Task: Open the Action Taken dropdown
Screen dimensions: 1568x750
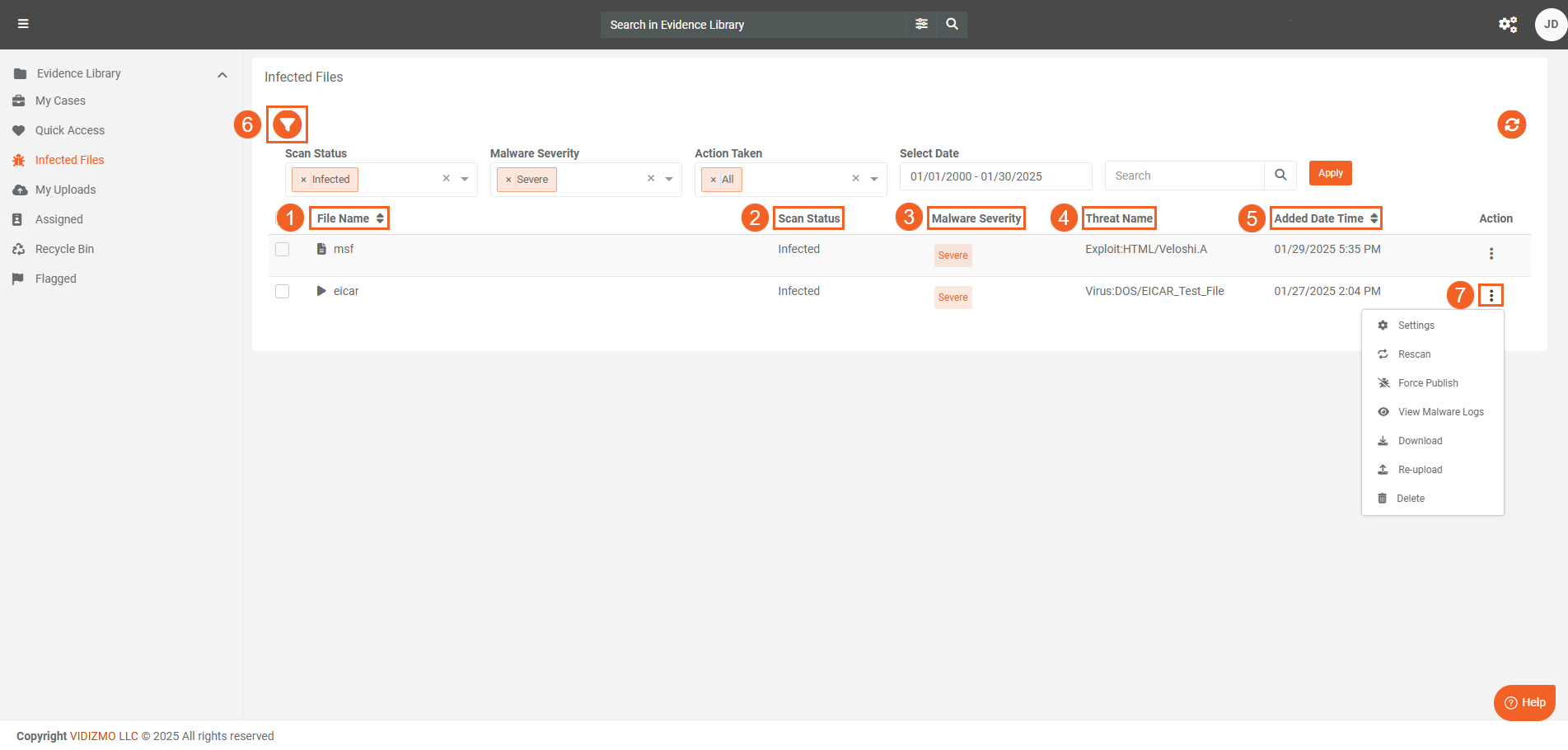Action: click(874, 179)
